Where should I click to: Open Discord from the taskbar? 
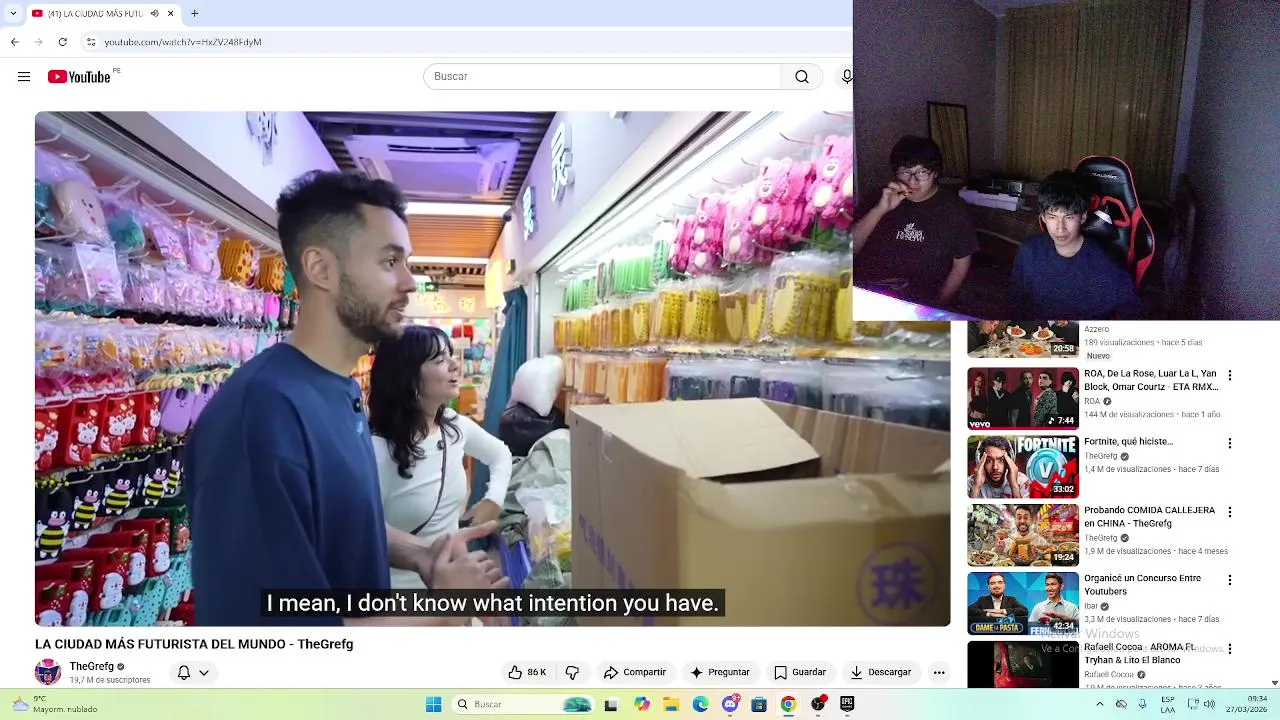click(x=730, y=705)
